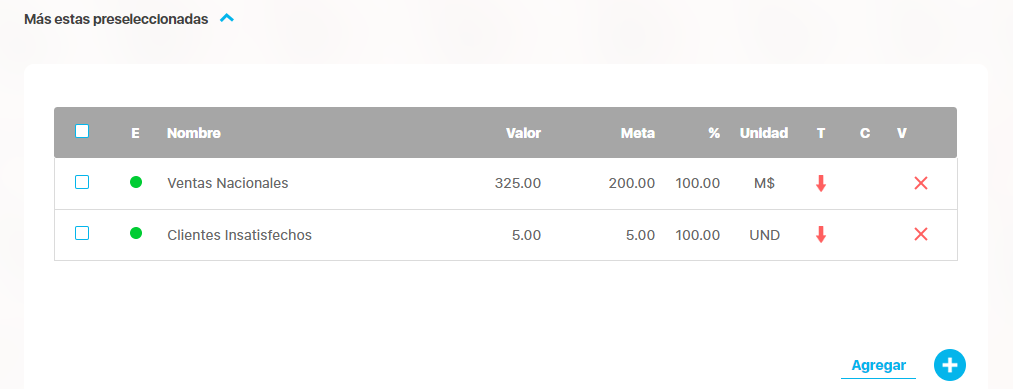Sort by the Nombre column header
1013x389 pixels.
coord(194,133)
